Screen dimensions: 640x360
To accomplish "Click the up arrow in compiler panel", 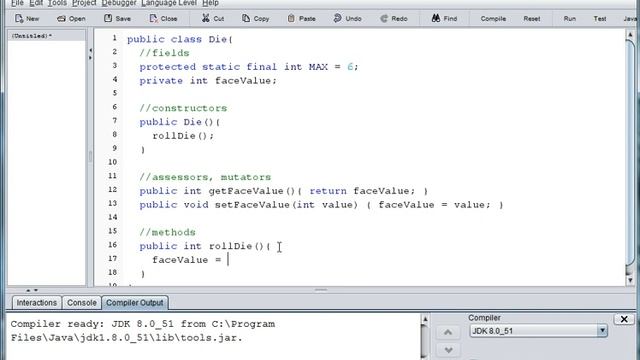I will coord(448,332).
